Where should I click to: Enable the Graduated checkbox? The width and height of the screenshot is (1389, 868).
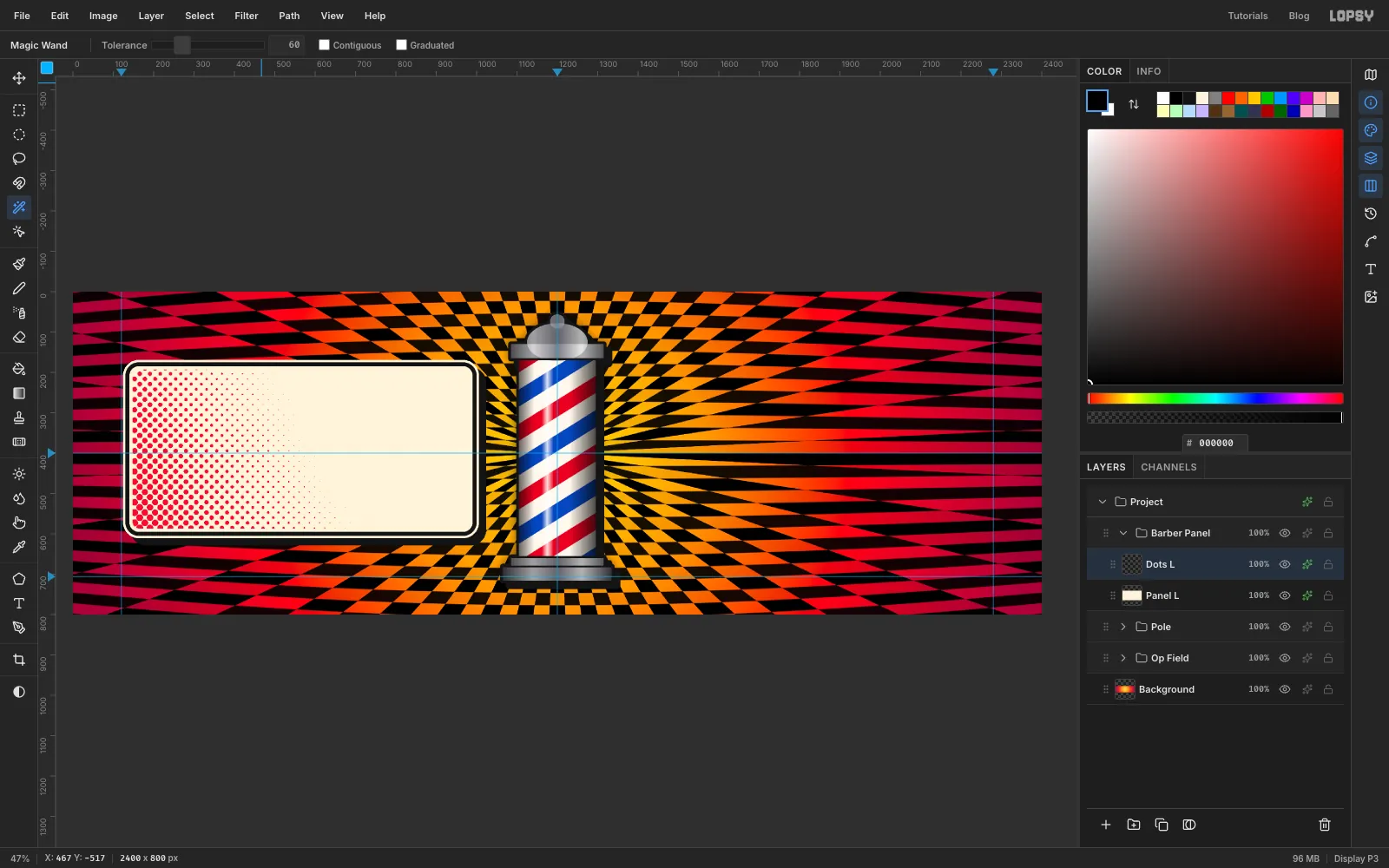click(402, 45)
